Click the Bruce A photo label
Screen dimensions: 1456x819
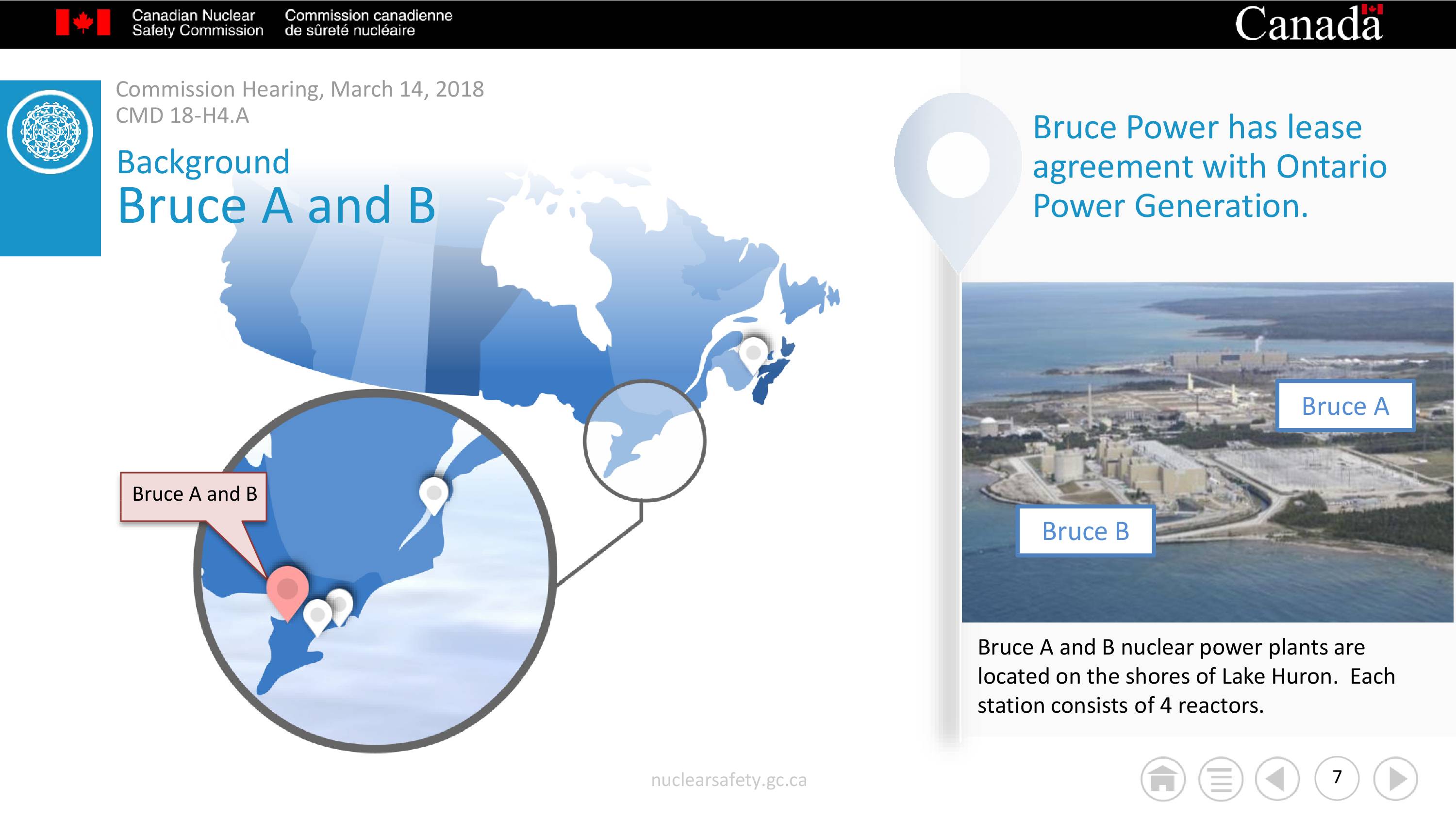(1345, 406)
